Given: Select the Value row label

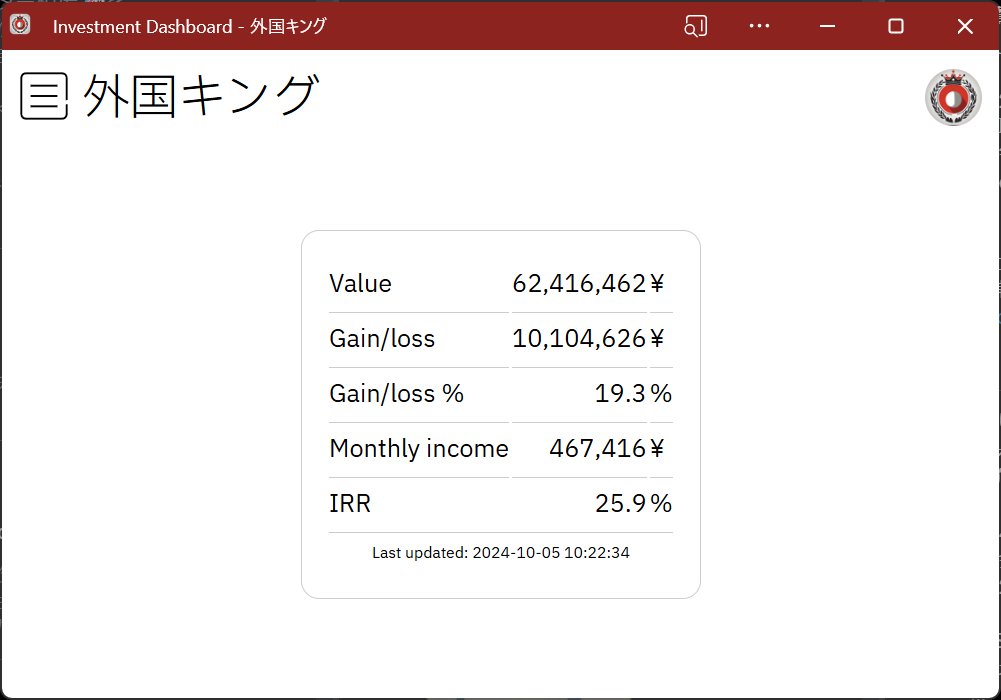Looking at the screenshot, I should pos(360,284).
